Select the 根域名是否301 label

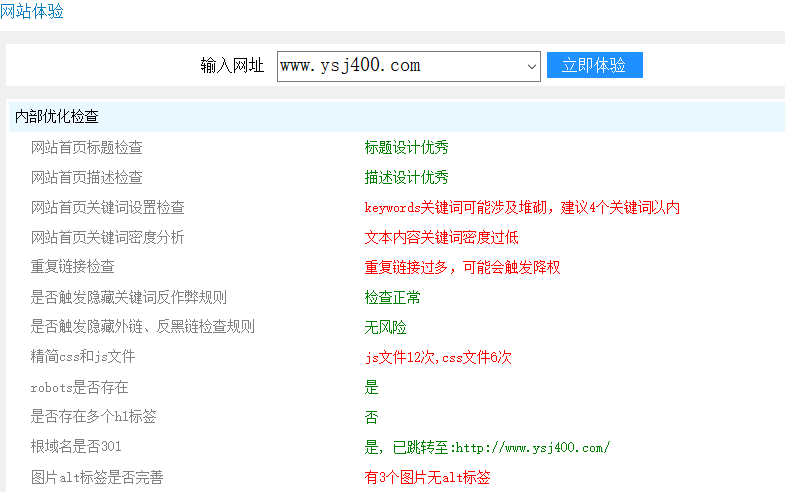(x=76, y=446)
